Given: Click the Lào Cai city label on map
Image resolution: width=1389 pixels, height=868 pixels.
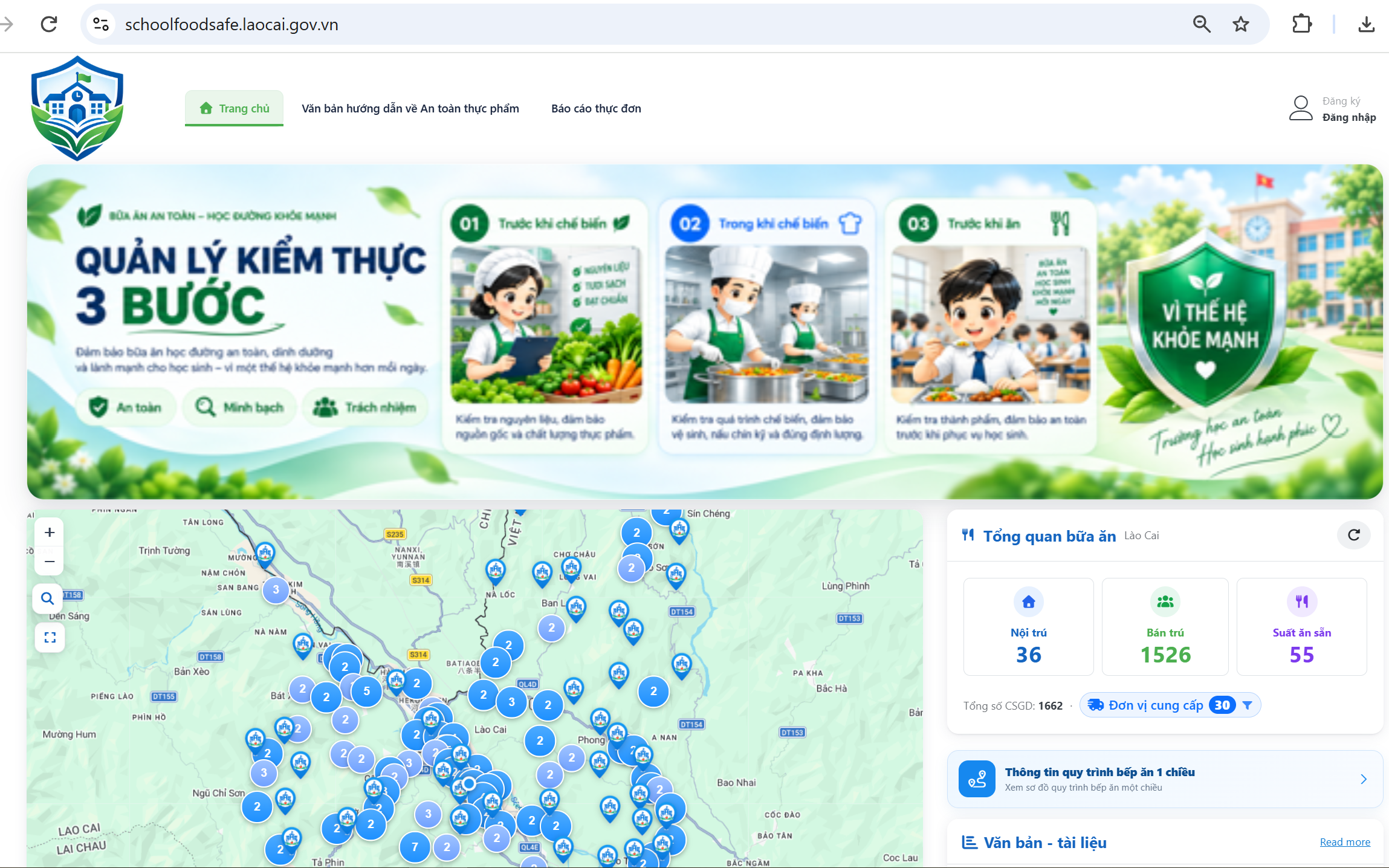Looking at the screenshot, I should point(490,730).
